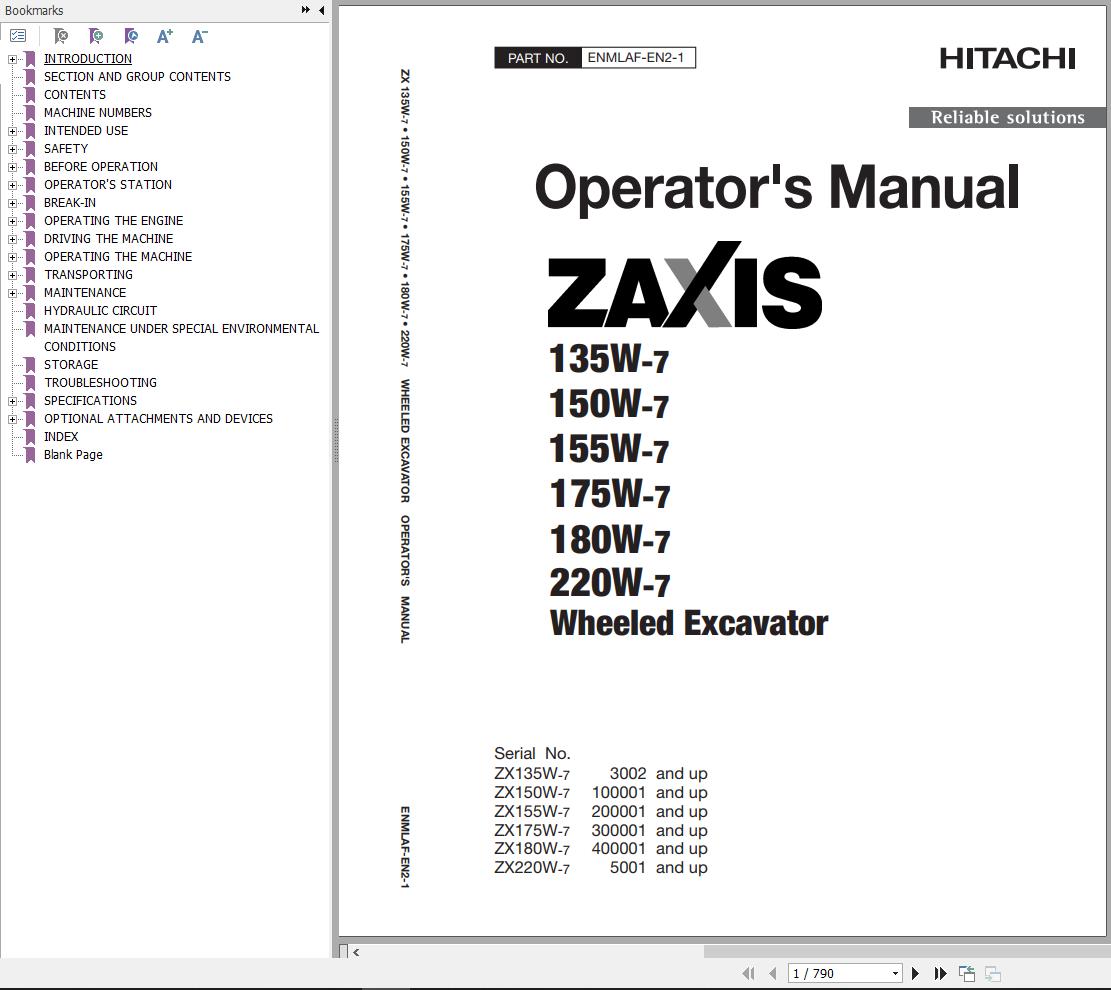This screenshot has width=1111, height=990.
Task: Go to the next page
Action: click(915, 973)
